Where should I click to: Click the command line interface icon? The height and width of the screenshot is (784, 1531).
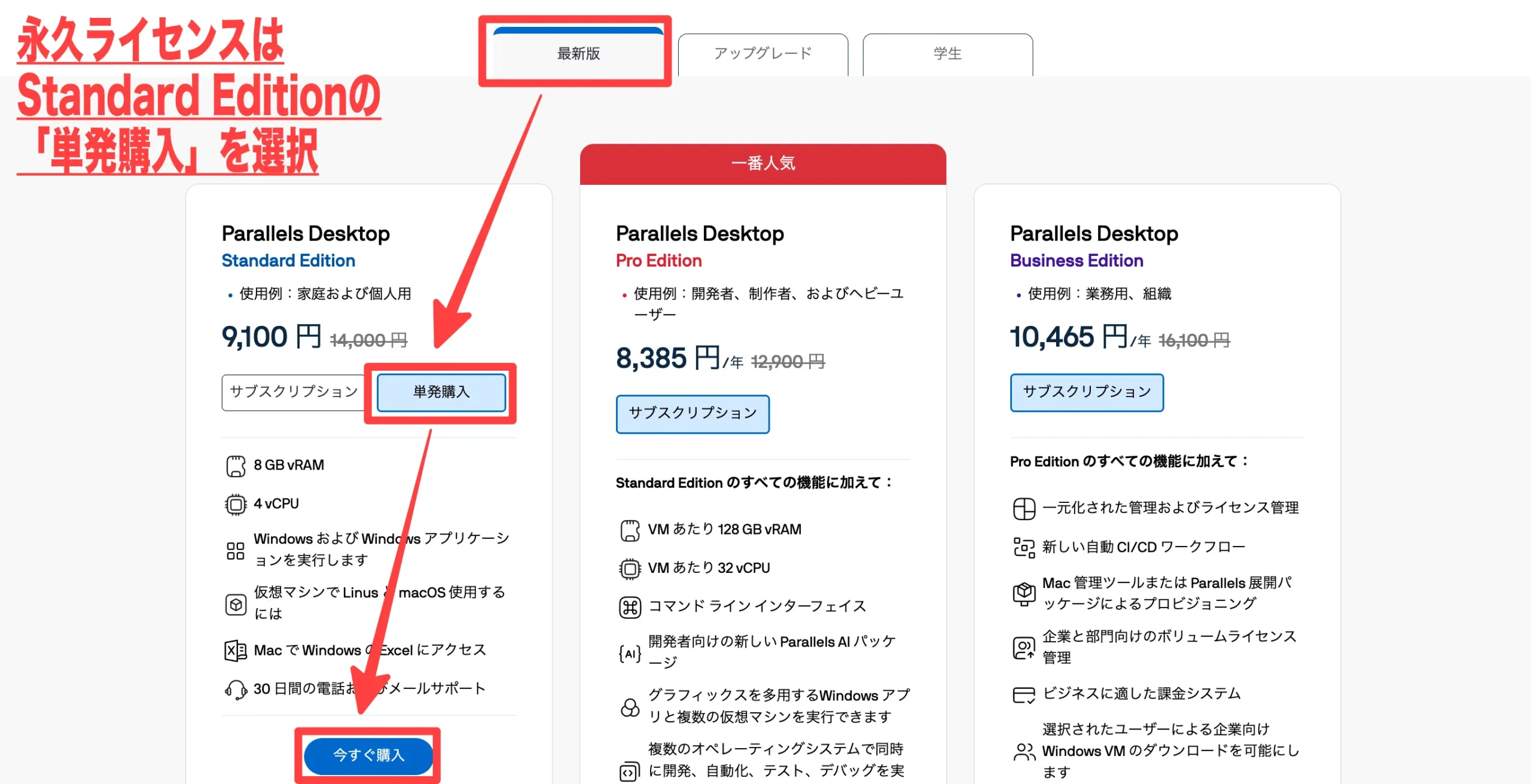click(630, 608)
